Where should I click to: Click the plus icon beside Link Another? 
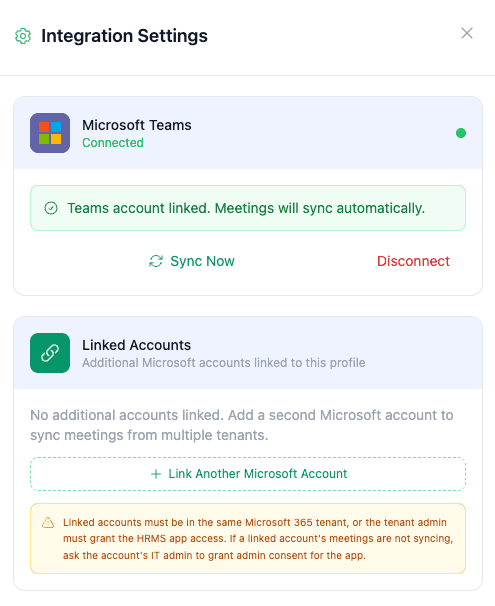coord(156,474)
